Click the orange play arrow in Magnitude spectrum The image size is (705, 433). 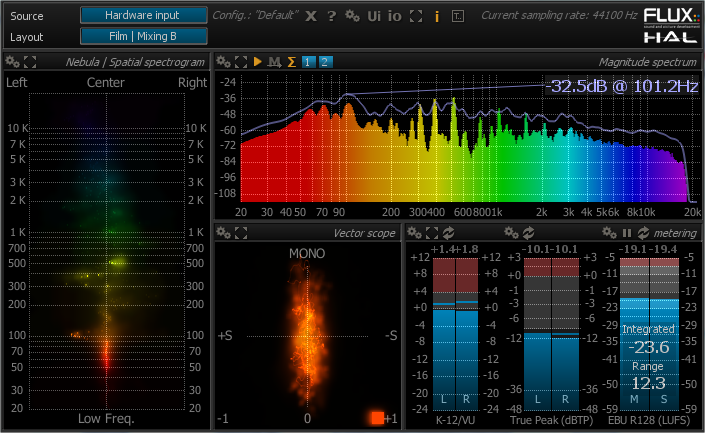click(258, 62)
